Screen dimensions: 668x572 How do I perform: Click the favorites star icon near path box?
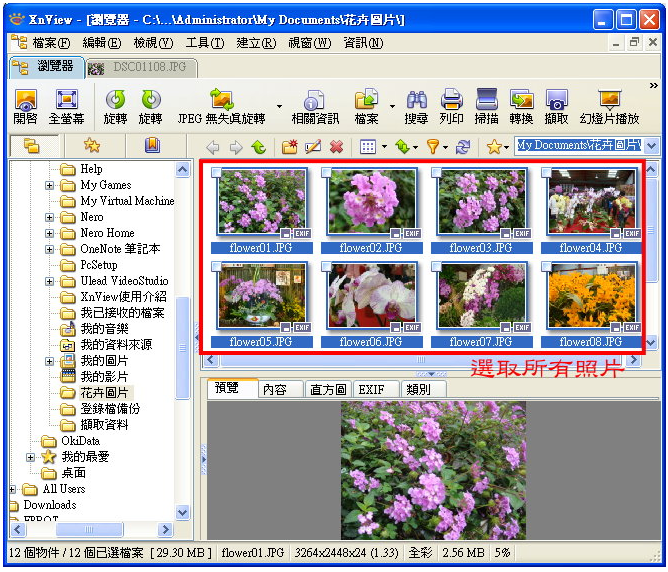(x=494, y=147)
